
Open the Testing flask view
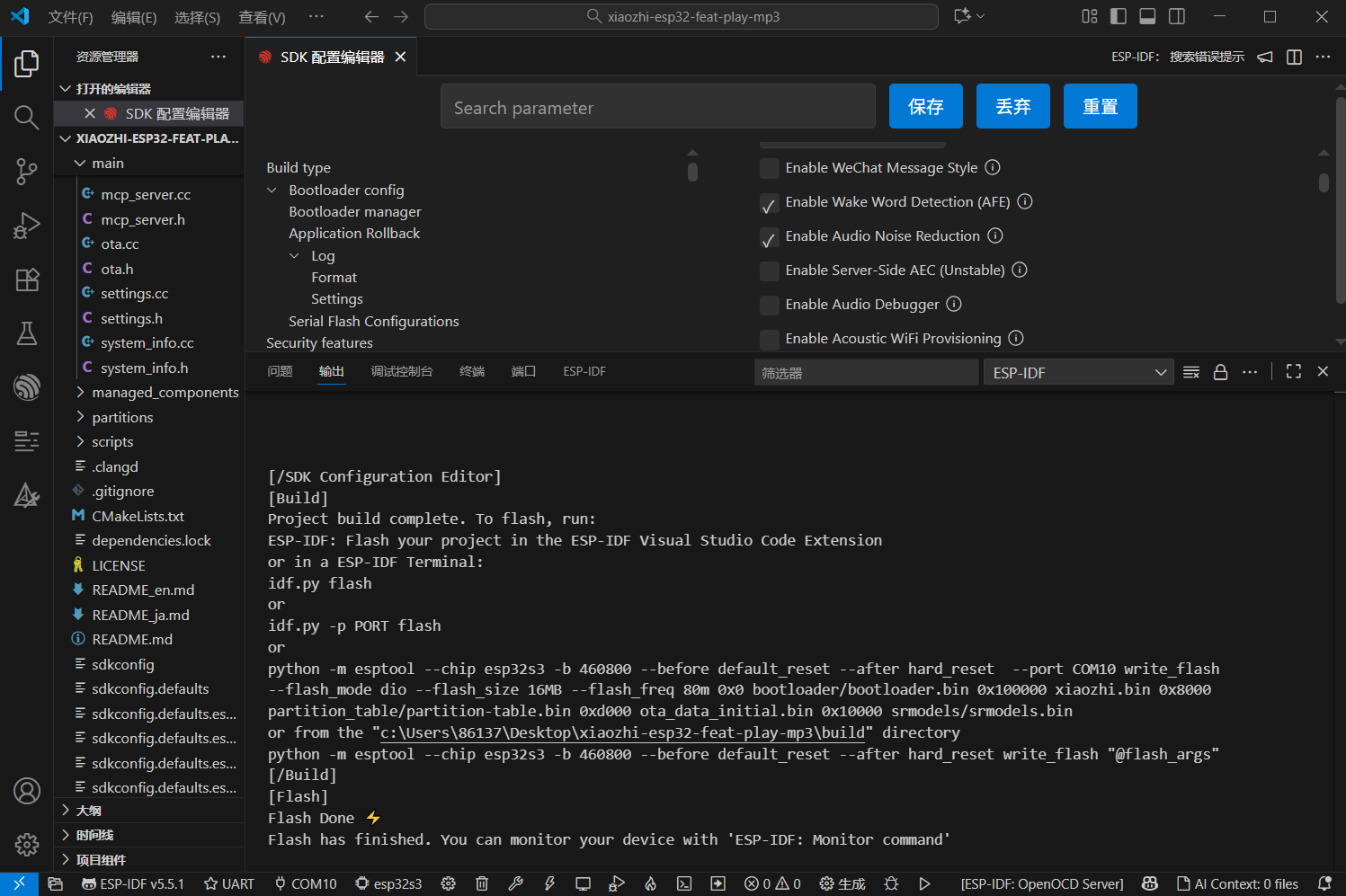click(x=27, y=333)
